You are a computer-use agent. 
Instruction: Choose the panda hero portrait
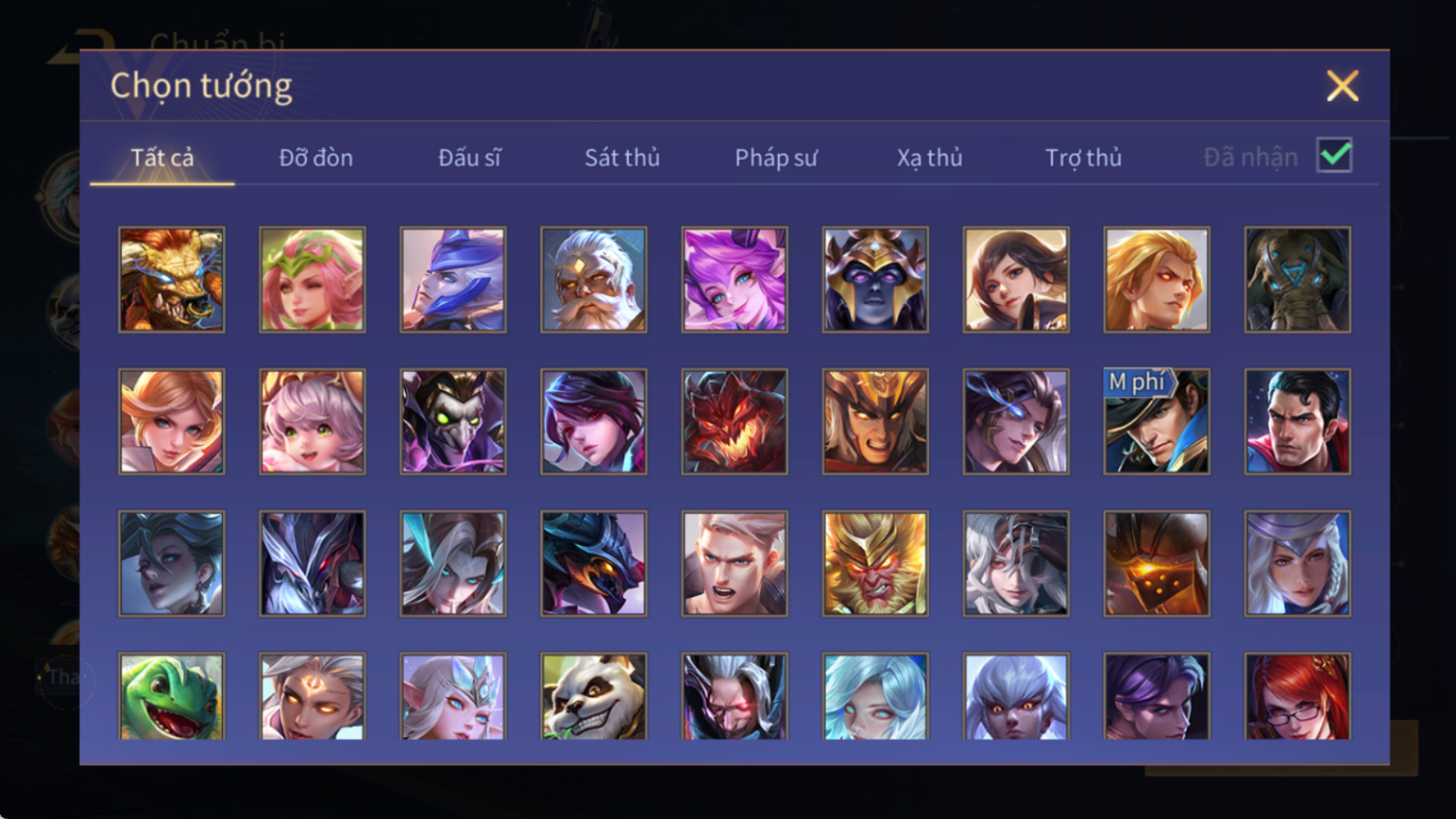click(x=593, y=697)
